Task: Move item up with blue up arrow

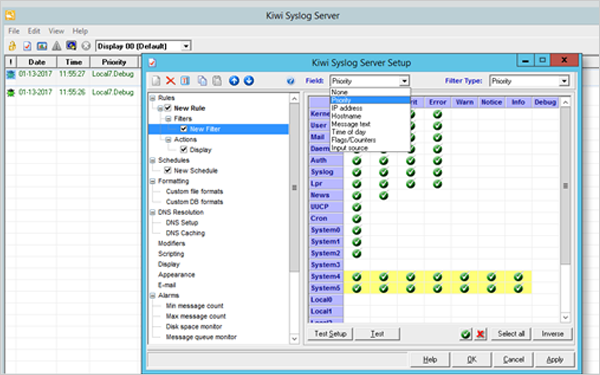Action: (x=234, y=81)
